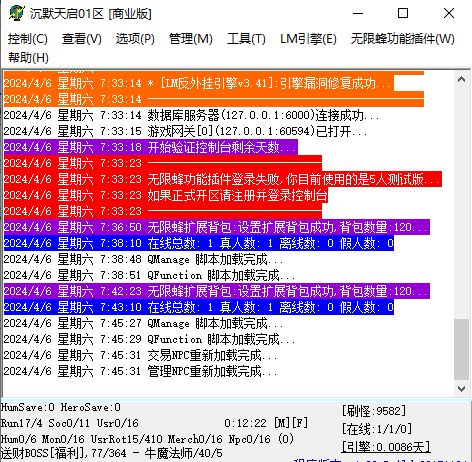Click the HumSave:0 HeroSave:0 status text
472x462 pixels.
tap(61, 407)
